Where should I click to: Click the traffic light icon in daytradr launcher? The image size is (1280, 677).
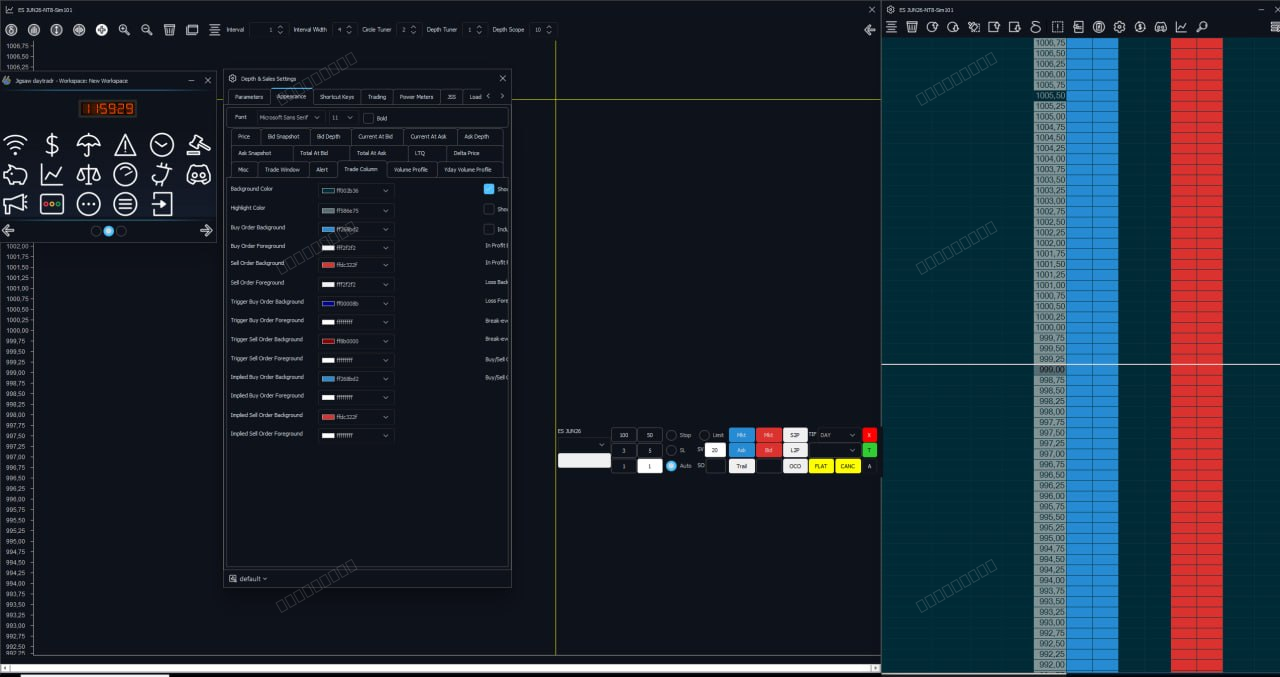coord(52,204)
